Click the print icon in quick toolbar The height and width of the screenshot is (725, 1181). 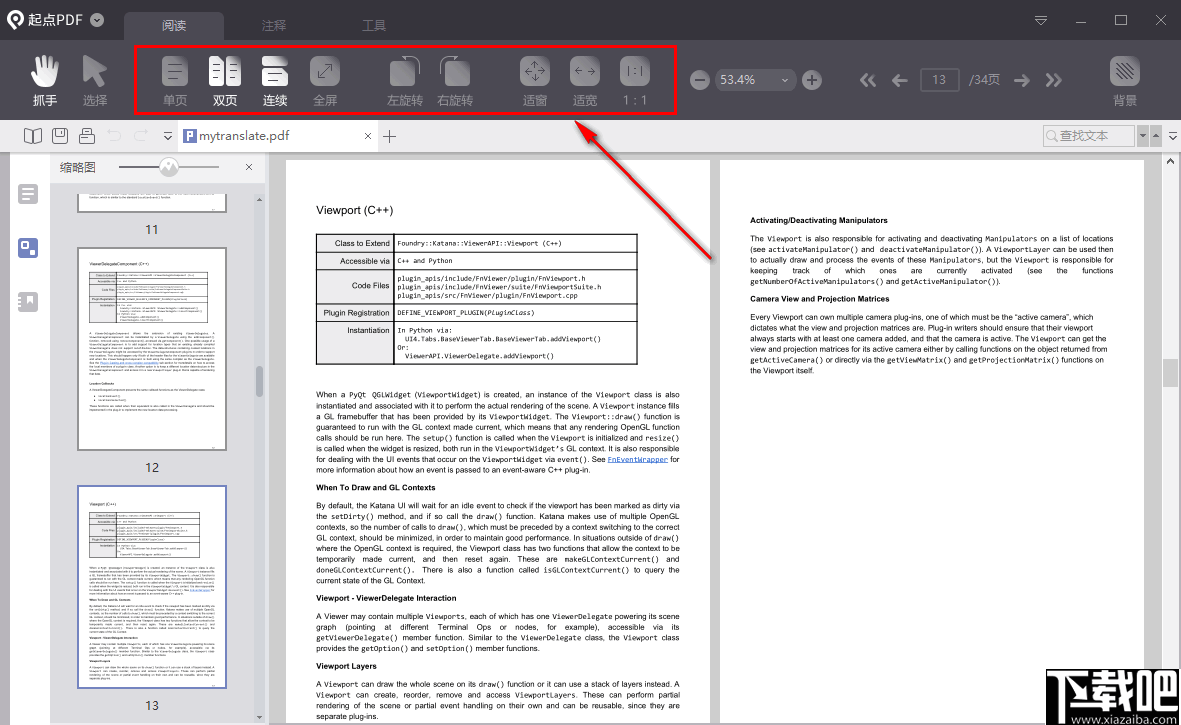tap(87, 136)
